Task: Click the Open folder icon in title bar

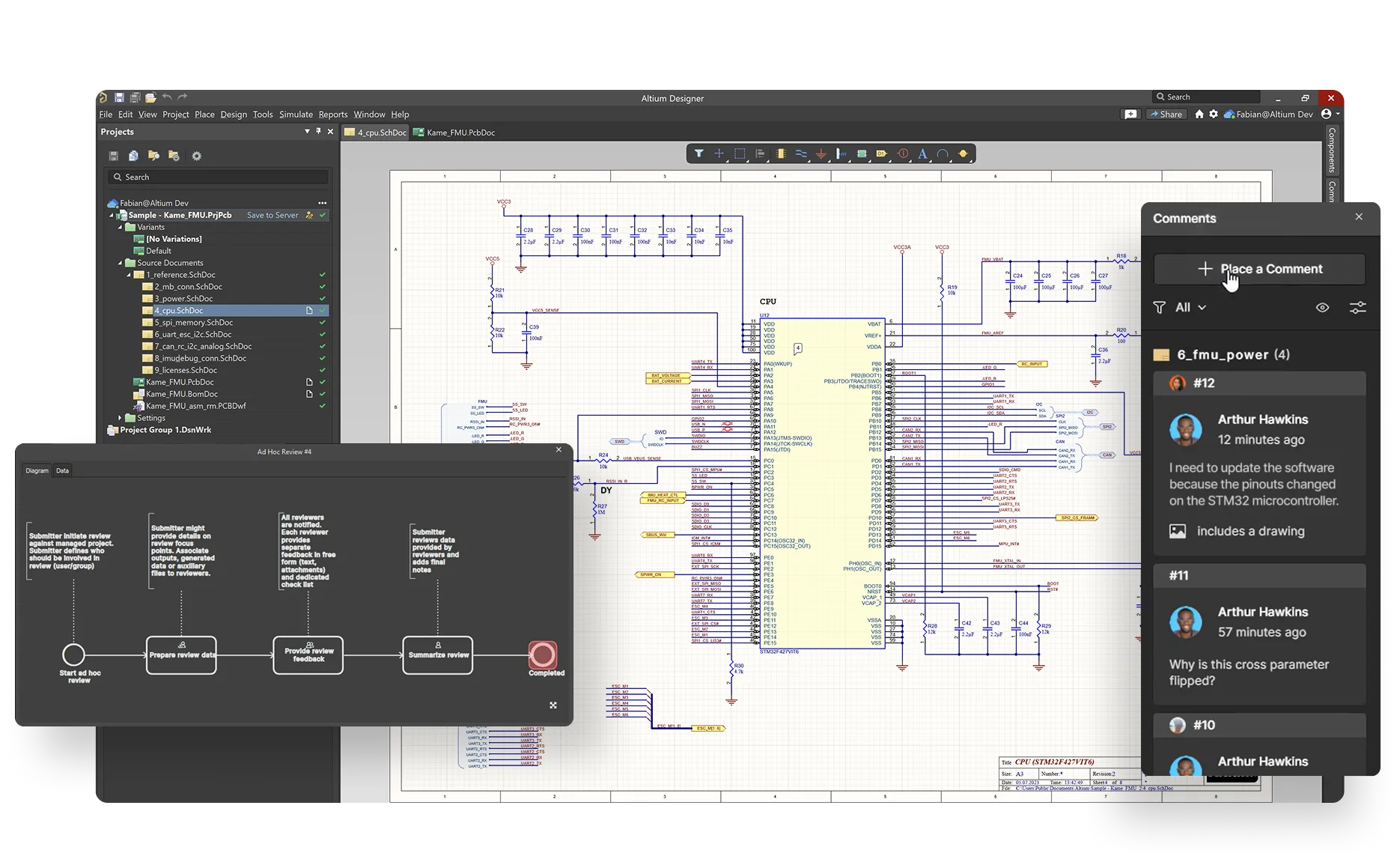Action: 150,98
